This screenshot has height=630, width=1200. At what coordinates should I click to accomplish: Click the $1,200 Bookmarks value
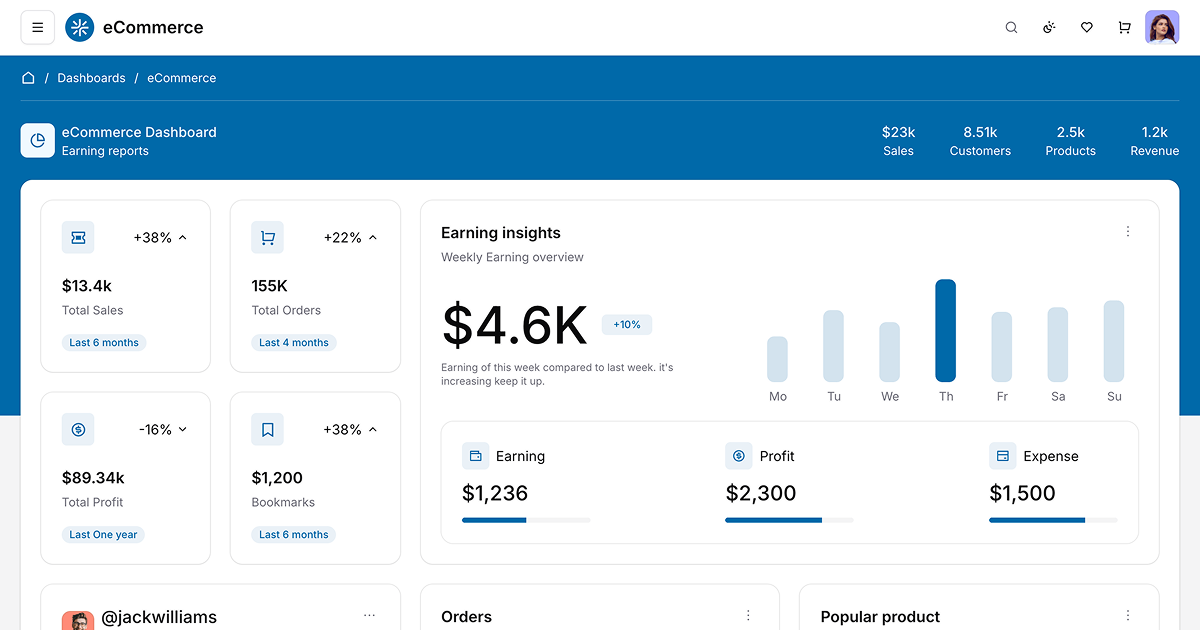click(277, 478)
